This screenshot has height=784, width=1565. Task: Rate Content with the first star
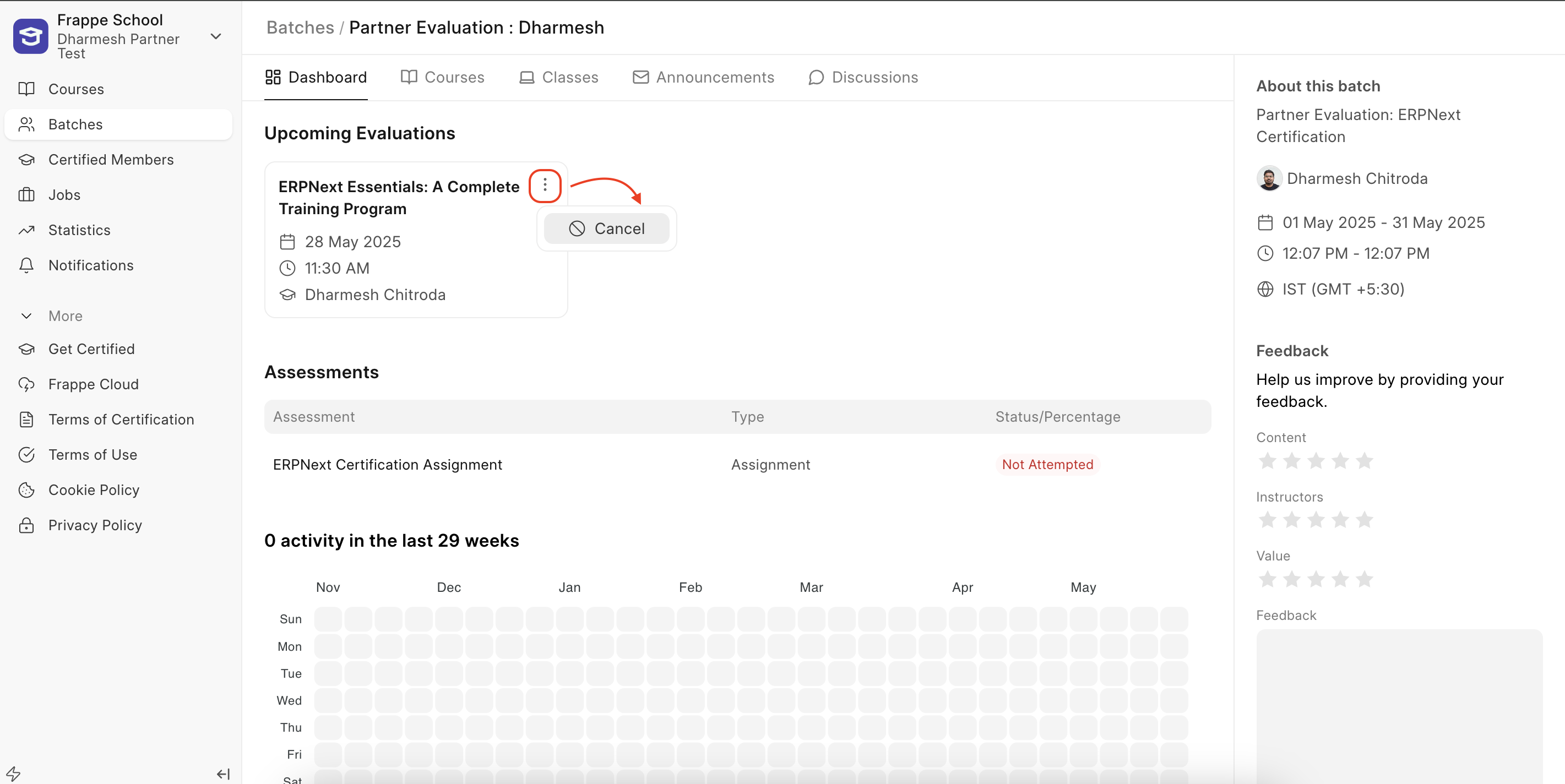1267,461
